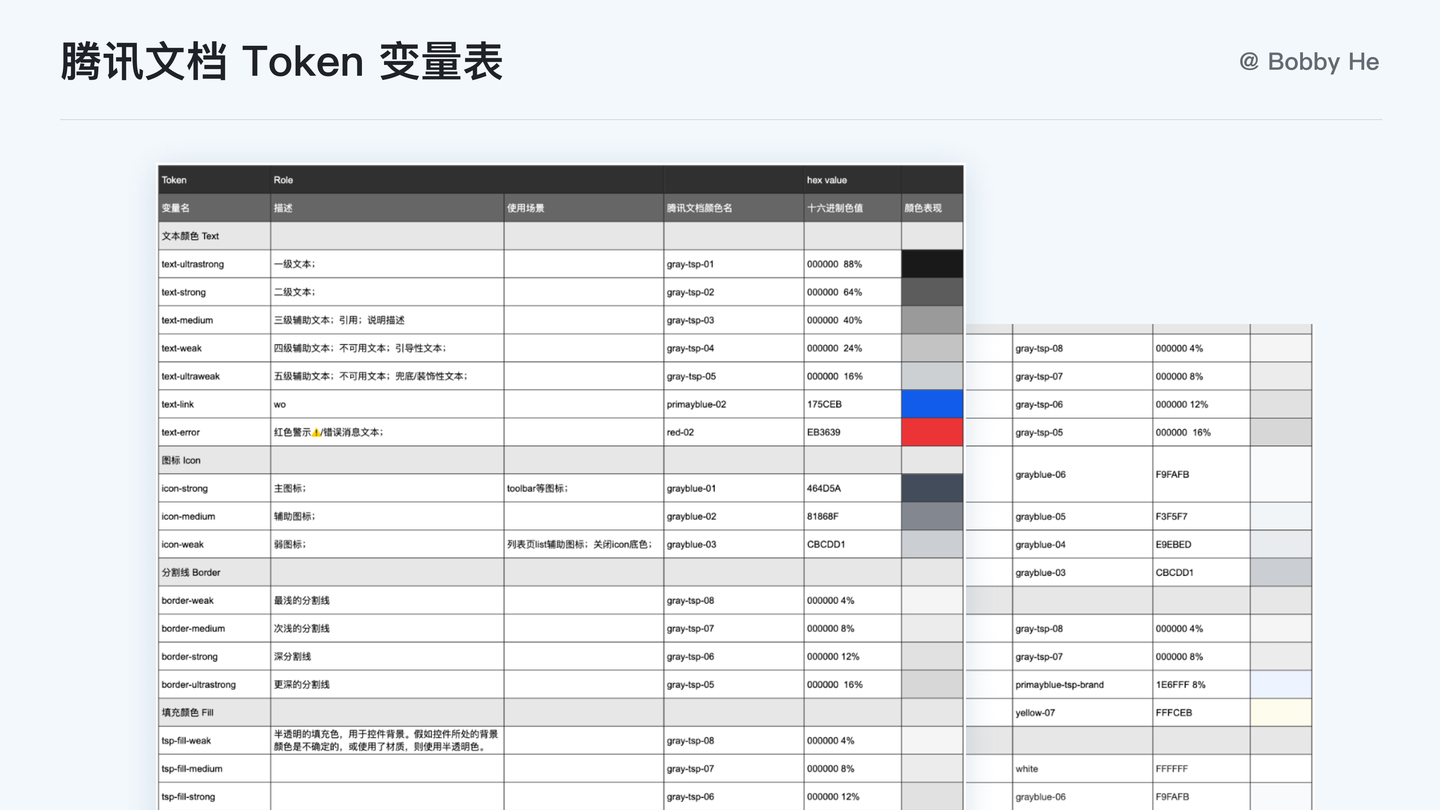Select the red-02 error color swatch
This screenshot has height=810, width=1440.
coord(931,432)
